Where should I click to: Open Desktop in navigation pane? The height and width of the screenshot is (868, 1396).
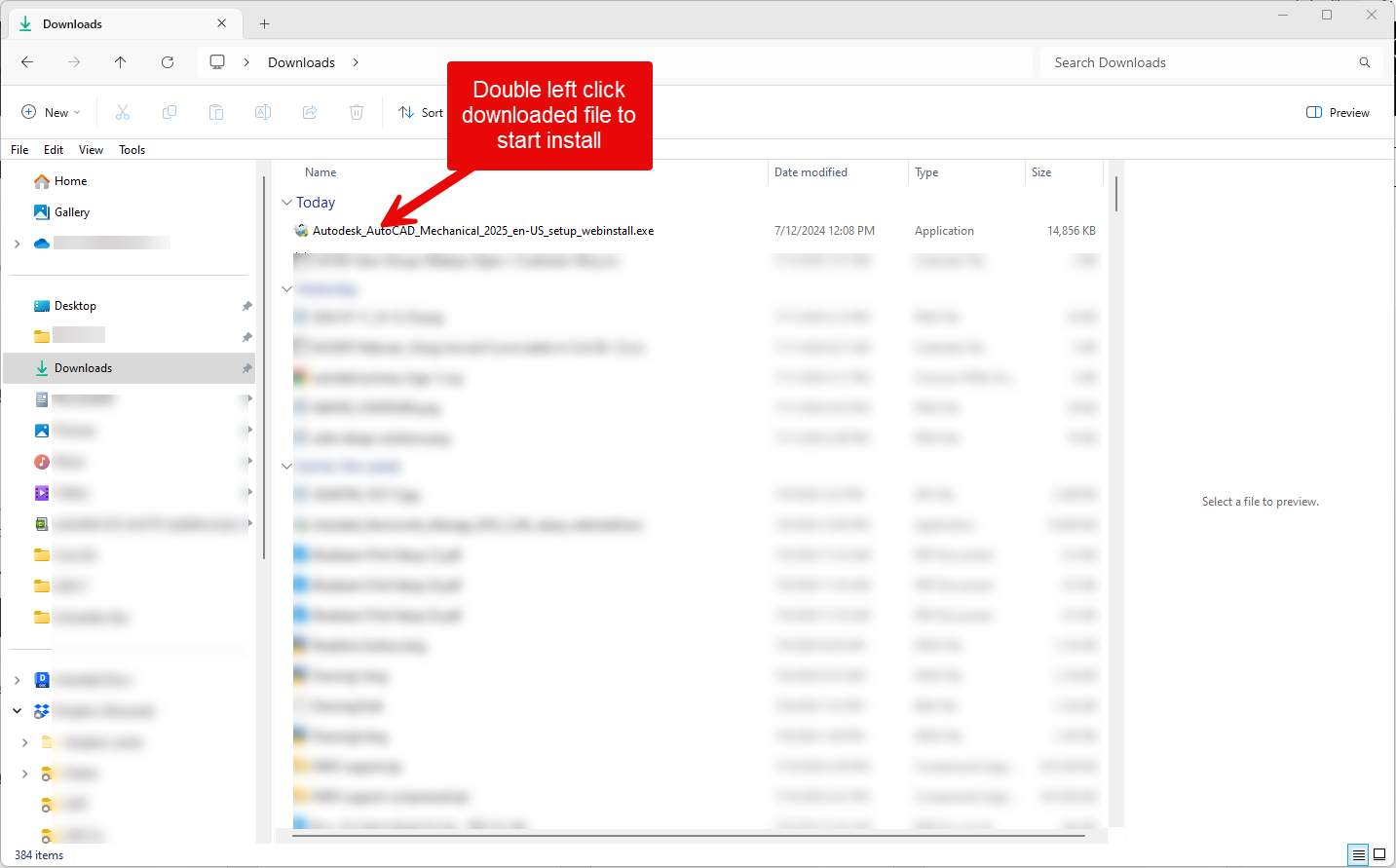[75, 306]
